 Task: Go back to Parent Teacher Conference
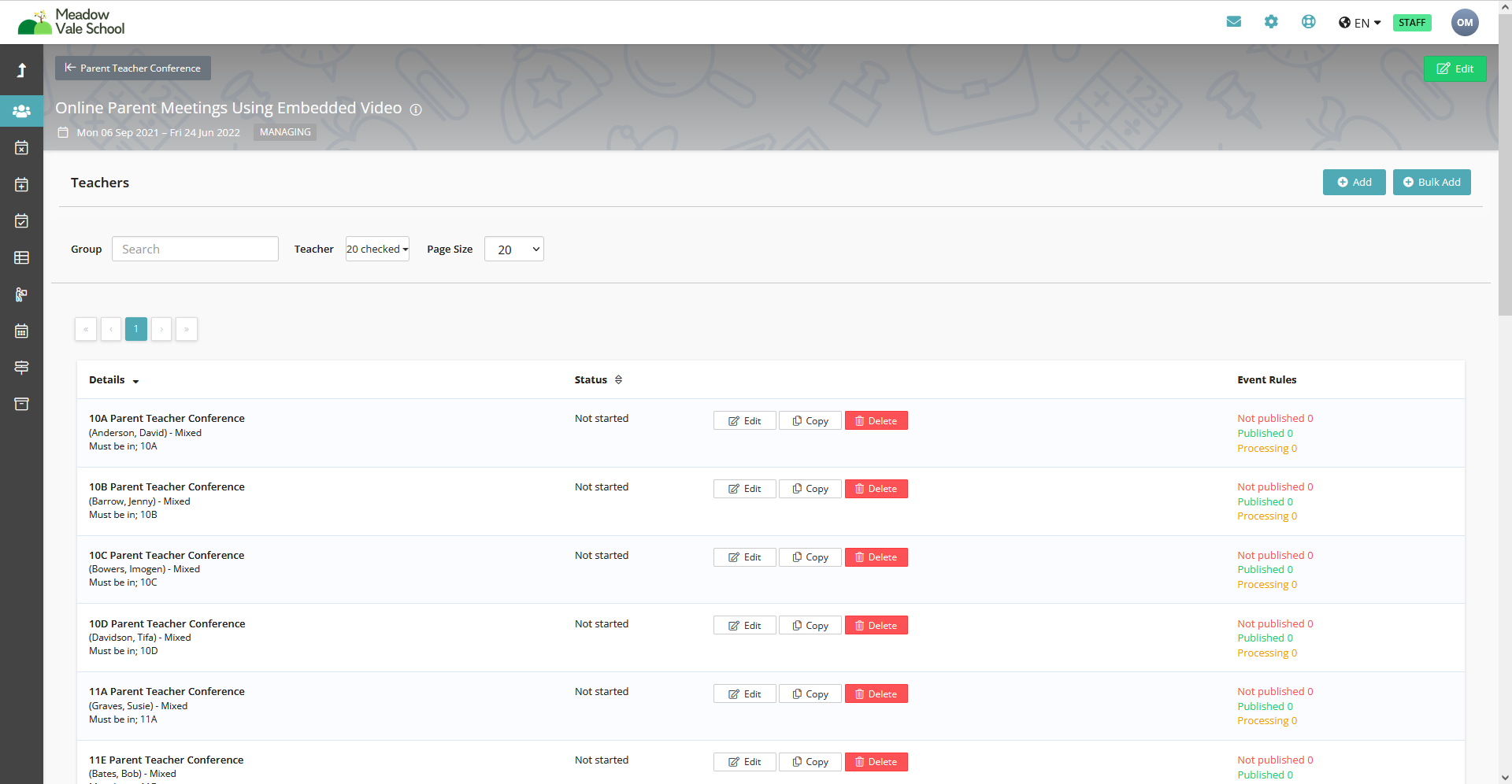132,68
